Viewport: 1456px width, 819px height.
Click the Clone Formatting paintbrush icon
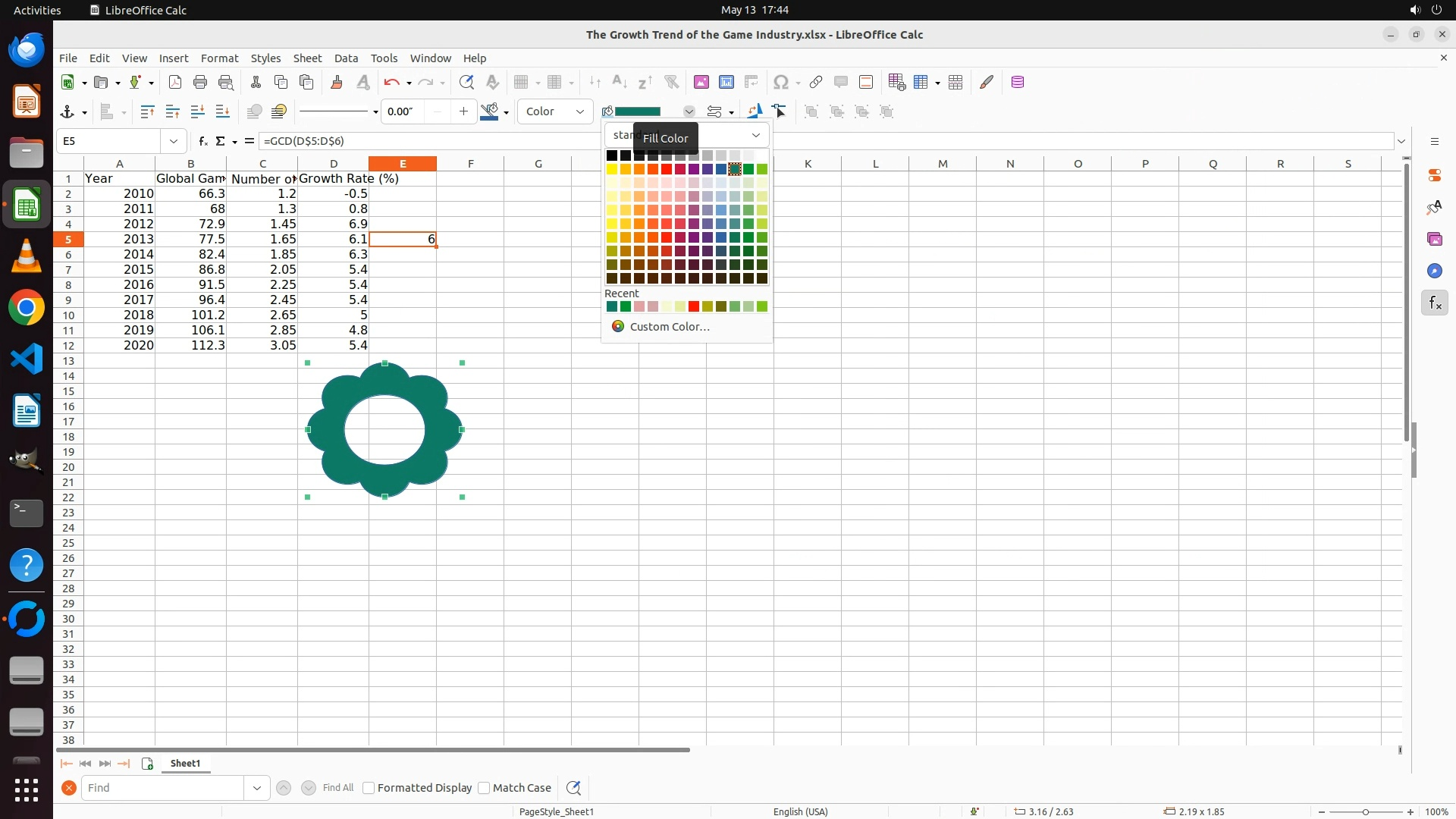tap(337, 82)
